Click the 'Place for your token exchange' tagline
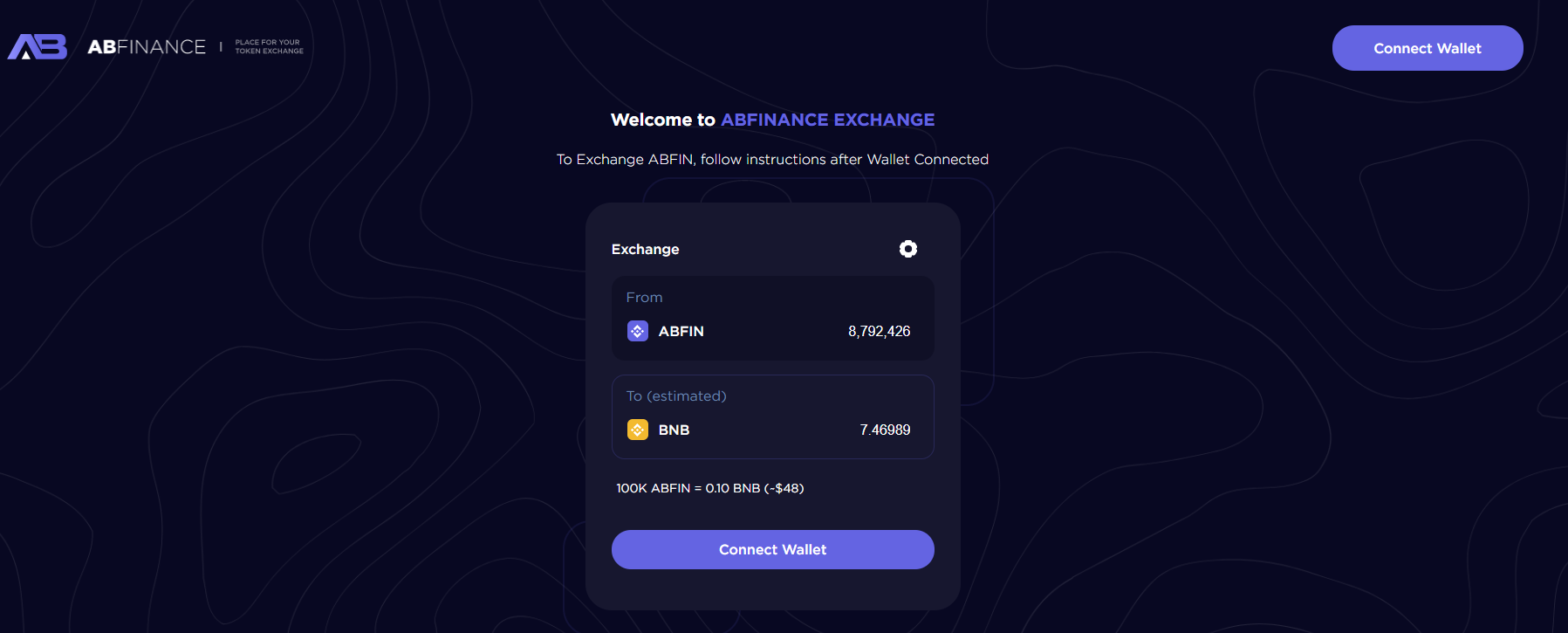The width and height of the screenshot is (1568, 633). [x=269, y=47]
